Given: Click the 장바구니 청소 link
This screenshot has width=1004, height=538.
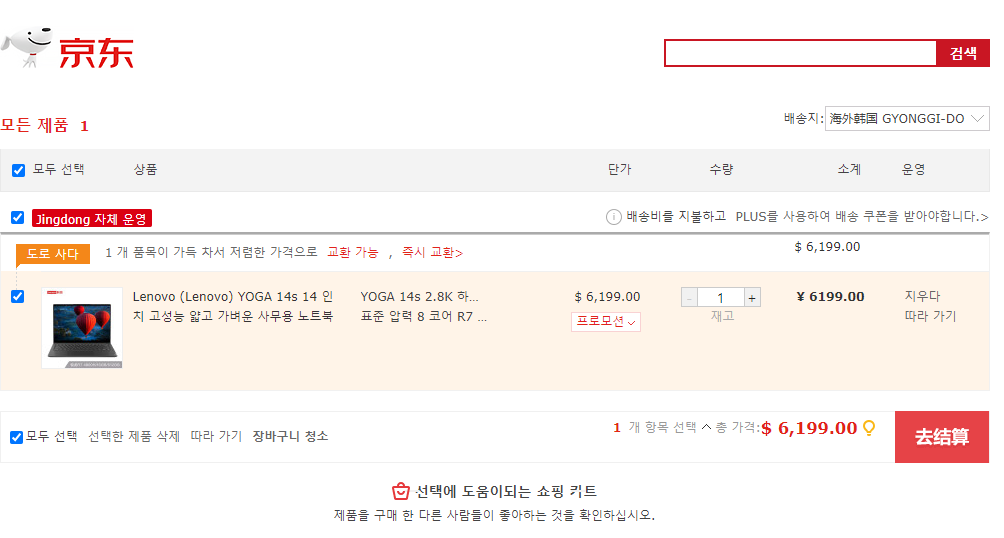Looking at the screenshot, I should pos(291,436).
